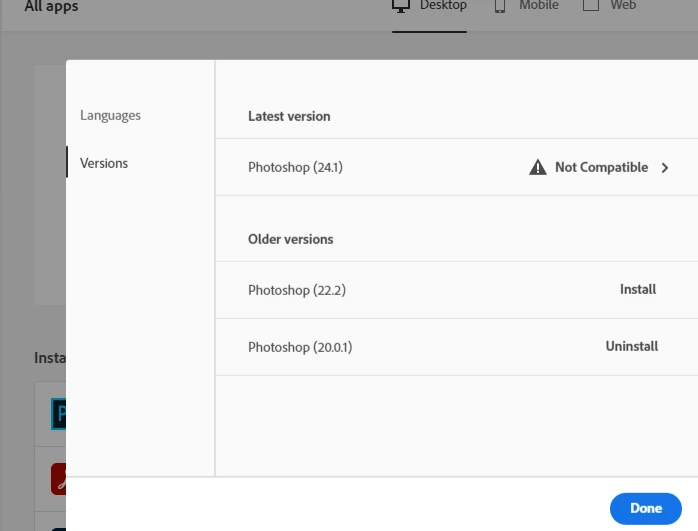Screen dimensions: 698x531
Task: Select the Photoshop (24.1) row text
Action: 295,167
